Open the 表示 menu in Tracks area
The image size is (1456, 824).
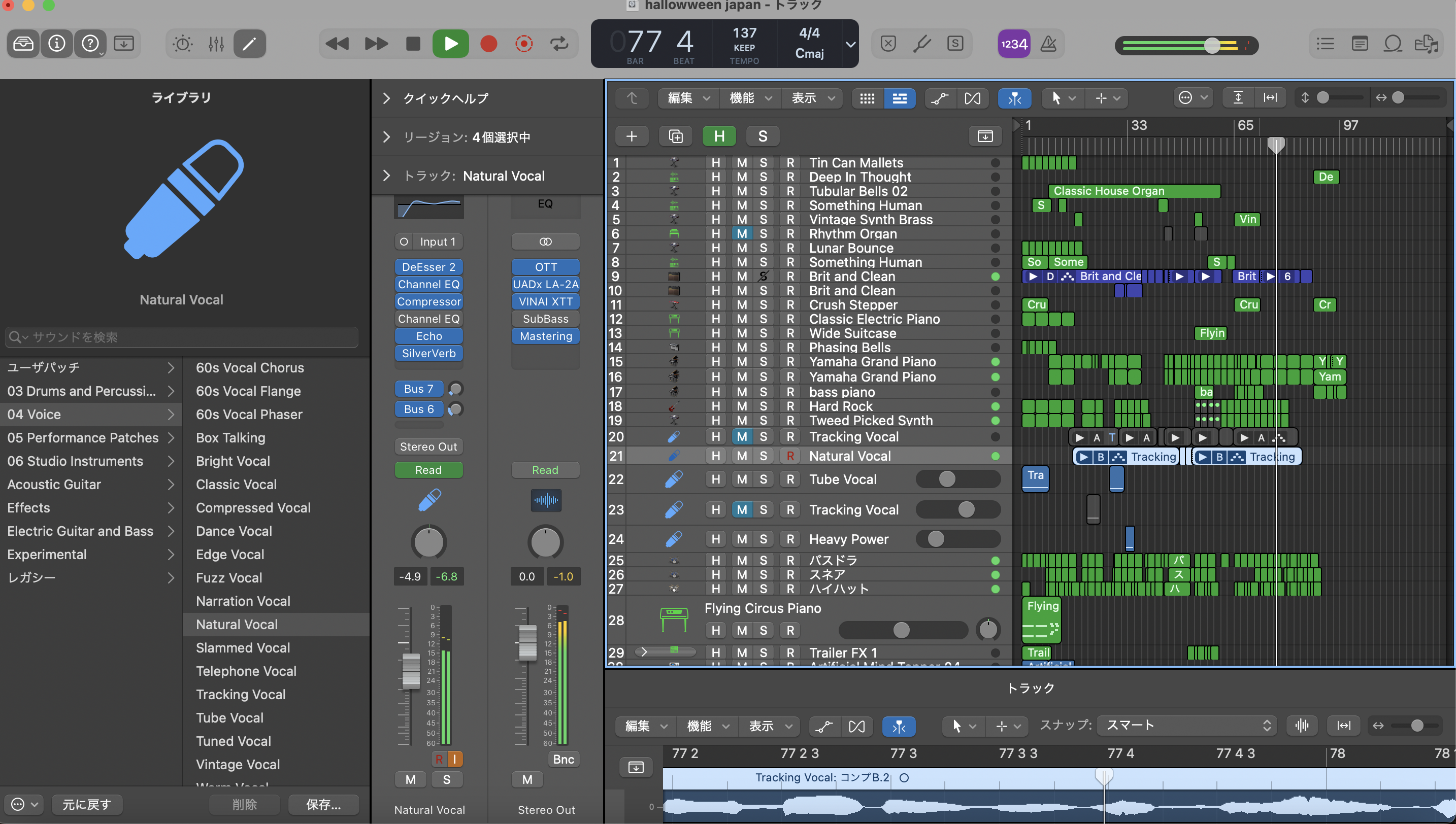(x=812, y=98)
